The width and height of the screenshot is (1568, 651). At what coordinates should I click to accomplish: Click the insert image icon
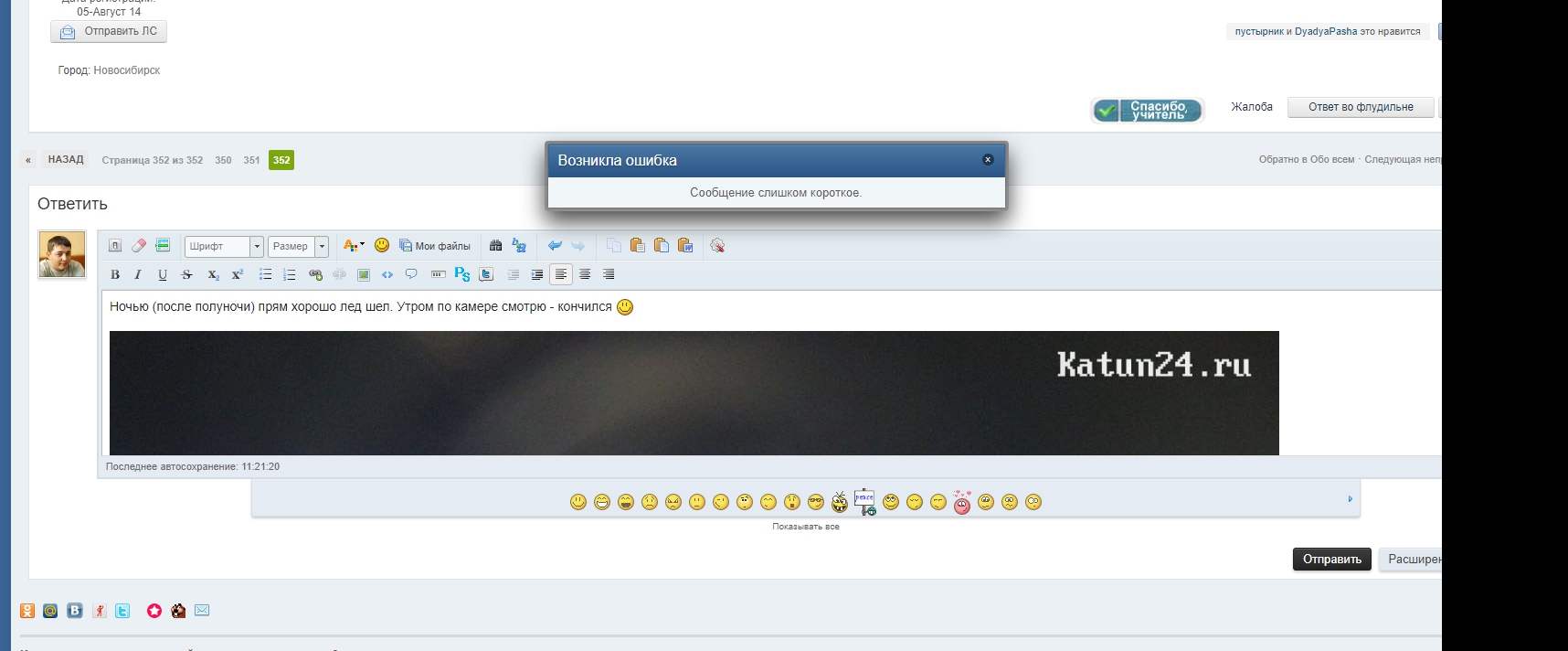point(364,274)
